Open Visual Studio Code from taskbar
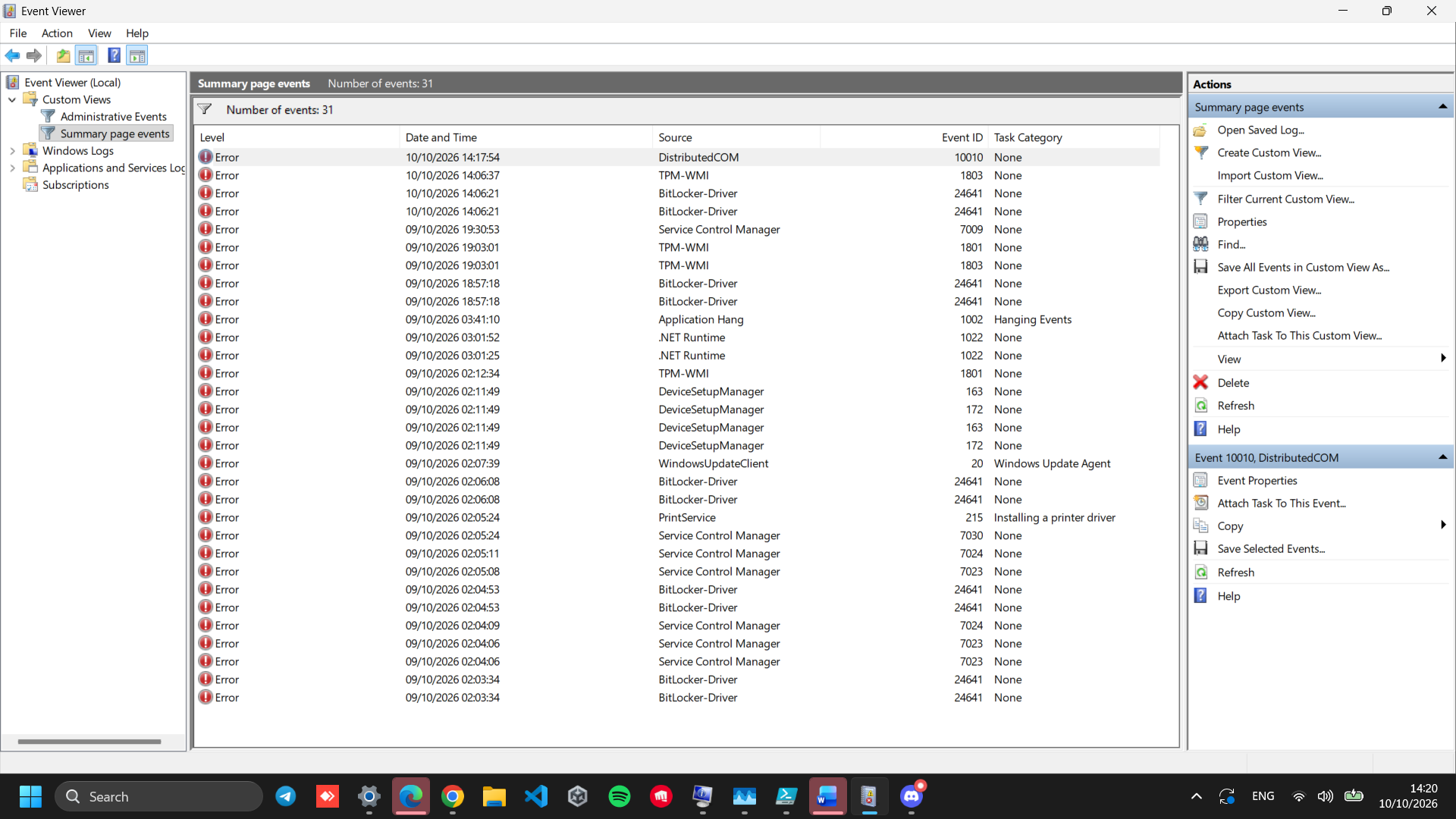Image resolution: width=1456 pixels, height=819 pixels. [536, 796]
